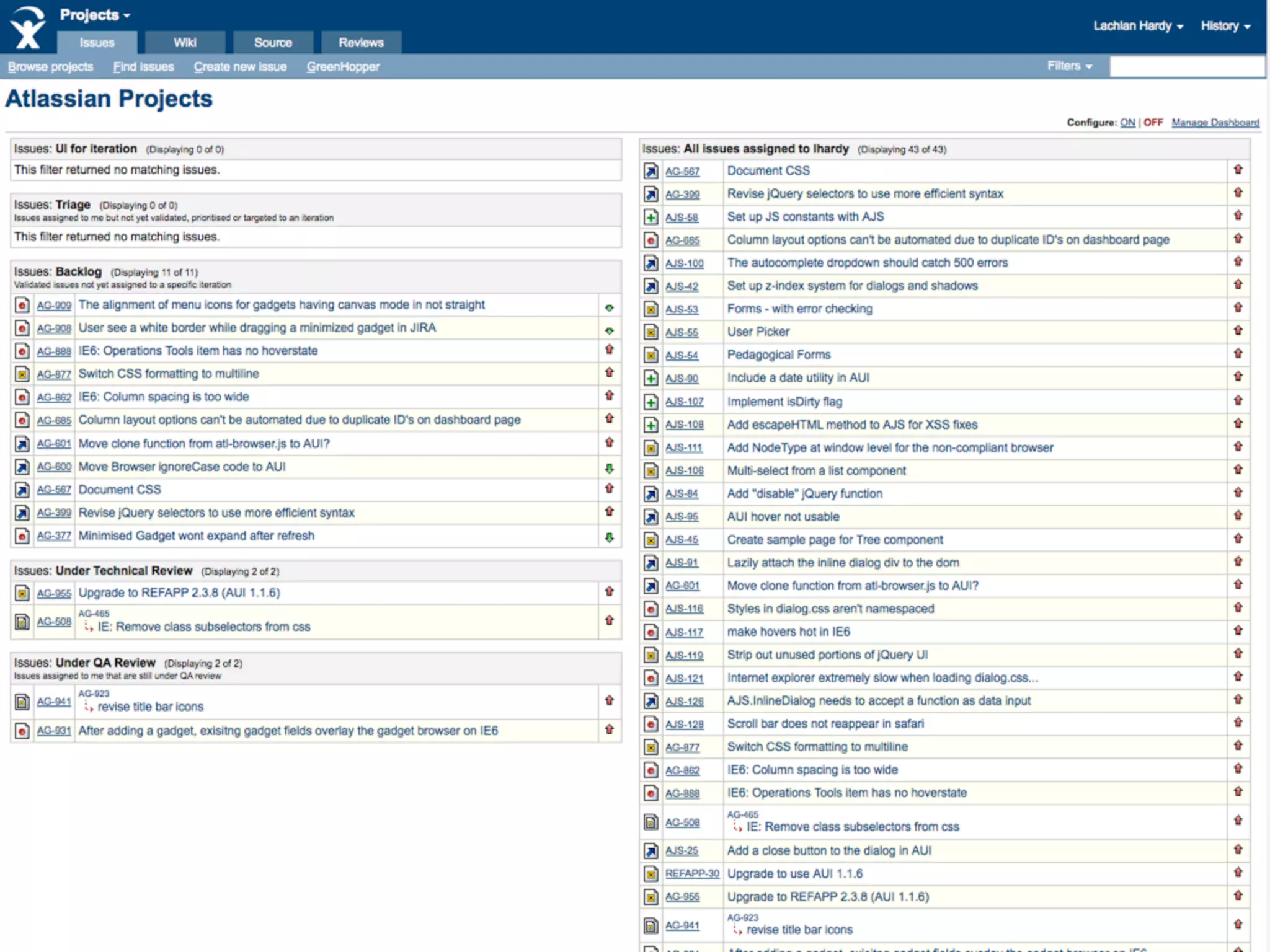This screenshot has height=952, width=1270.
Task: Click the Atlassian logo icon
Action: click(x=28, y=28)
